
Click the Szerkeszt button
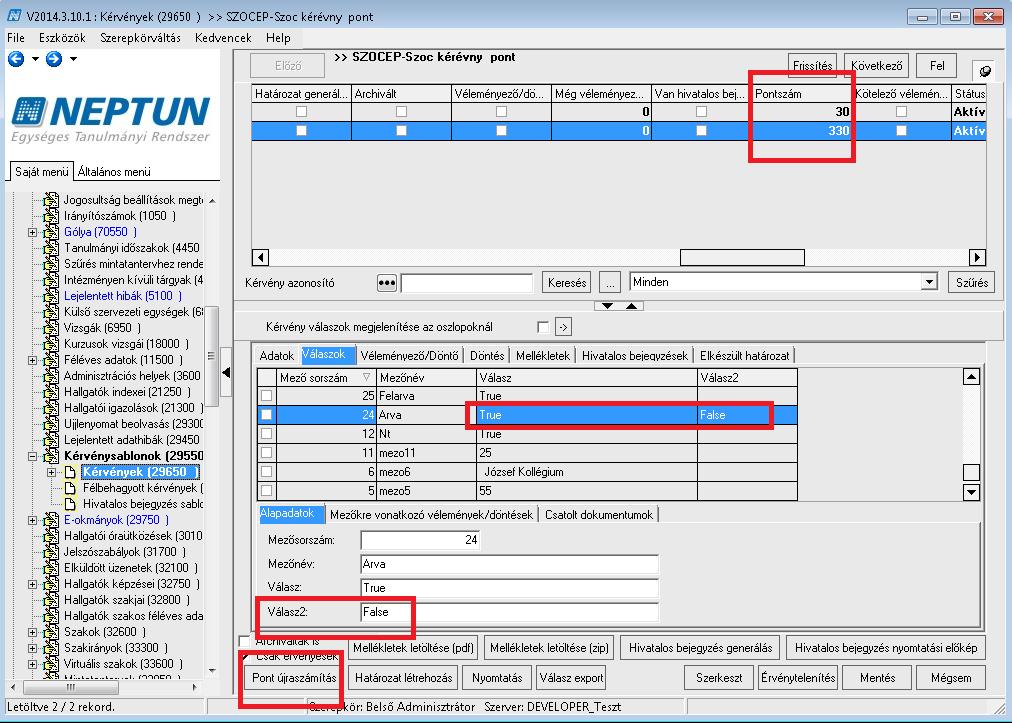point(719,678)
